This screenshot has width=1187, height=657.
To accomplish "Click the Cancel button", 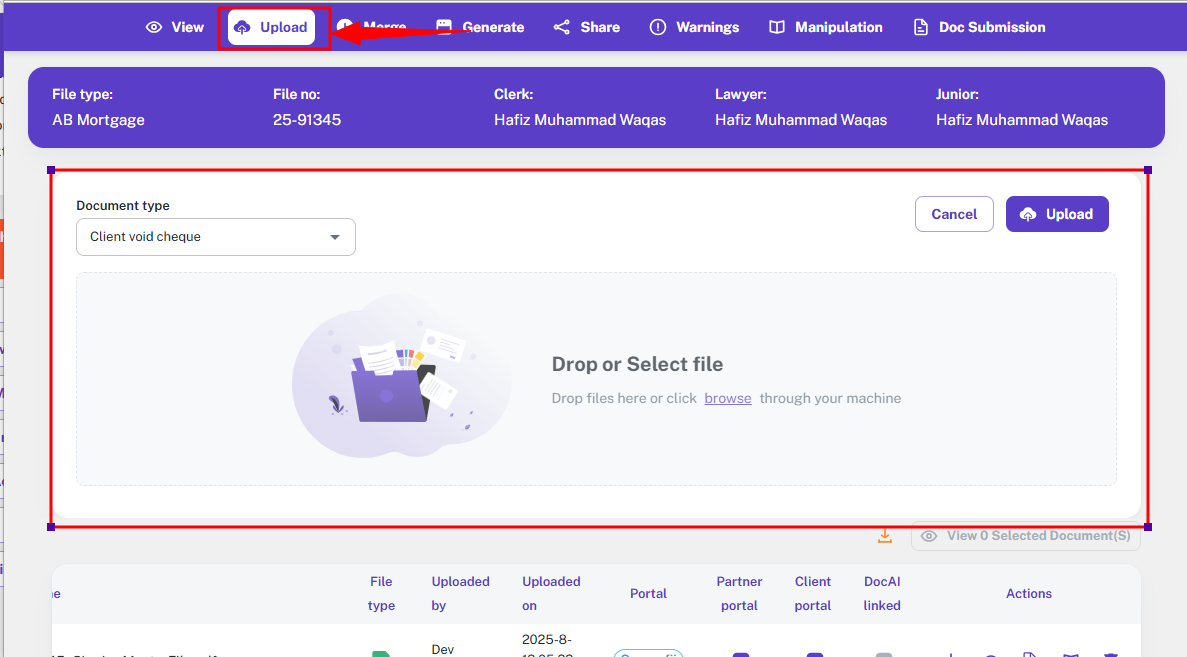I will pyautogui.click(x=953, y=214).
